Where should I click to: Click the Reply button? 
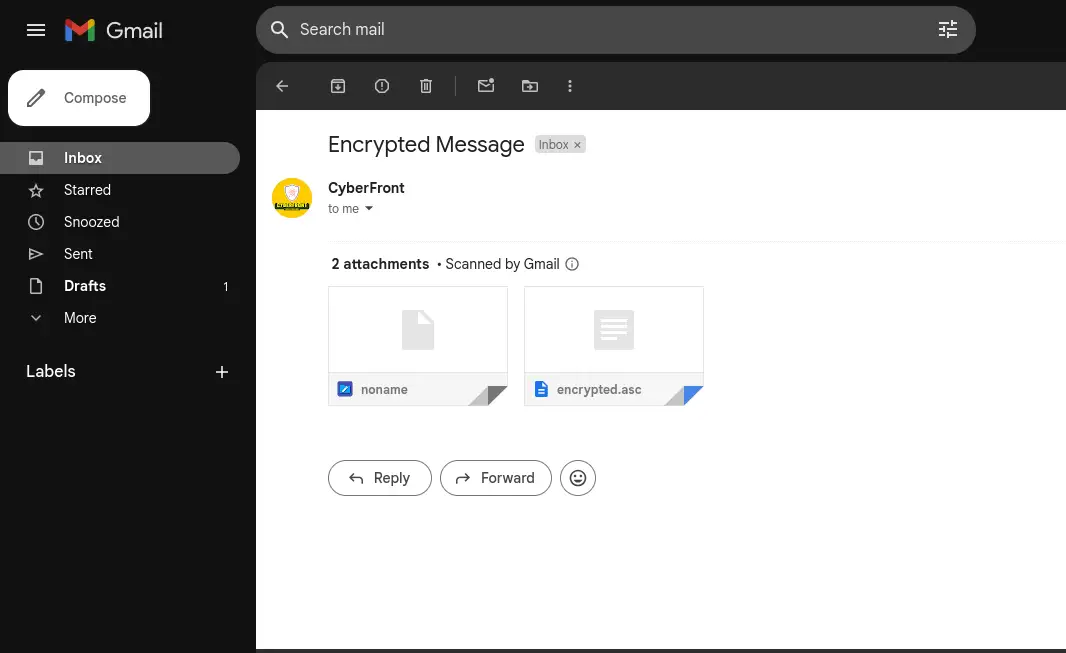pos(380,478)
